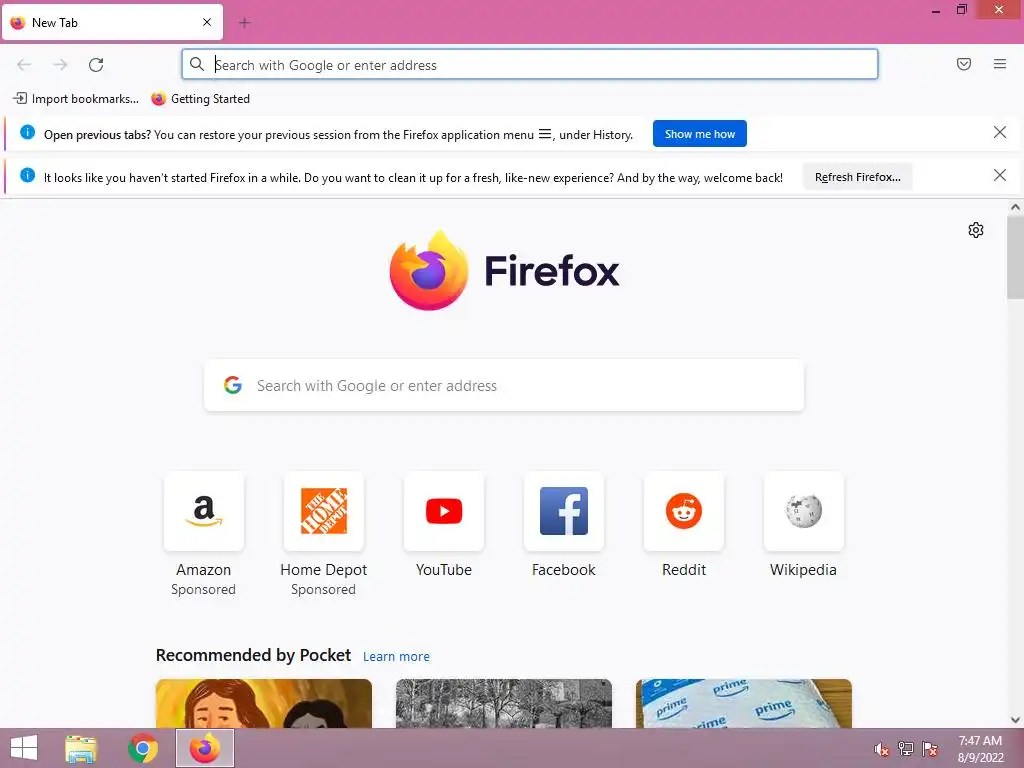Click the info icon in previous tabs notice
This screenshot has height=768, width=1024.
(27, 133)
